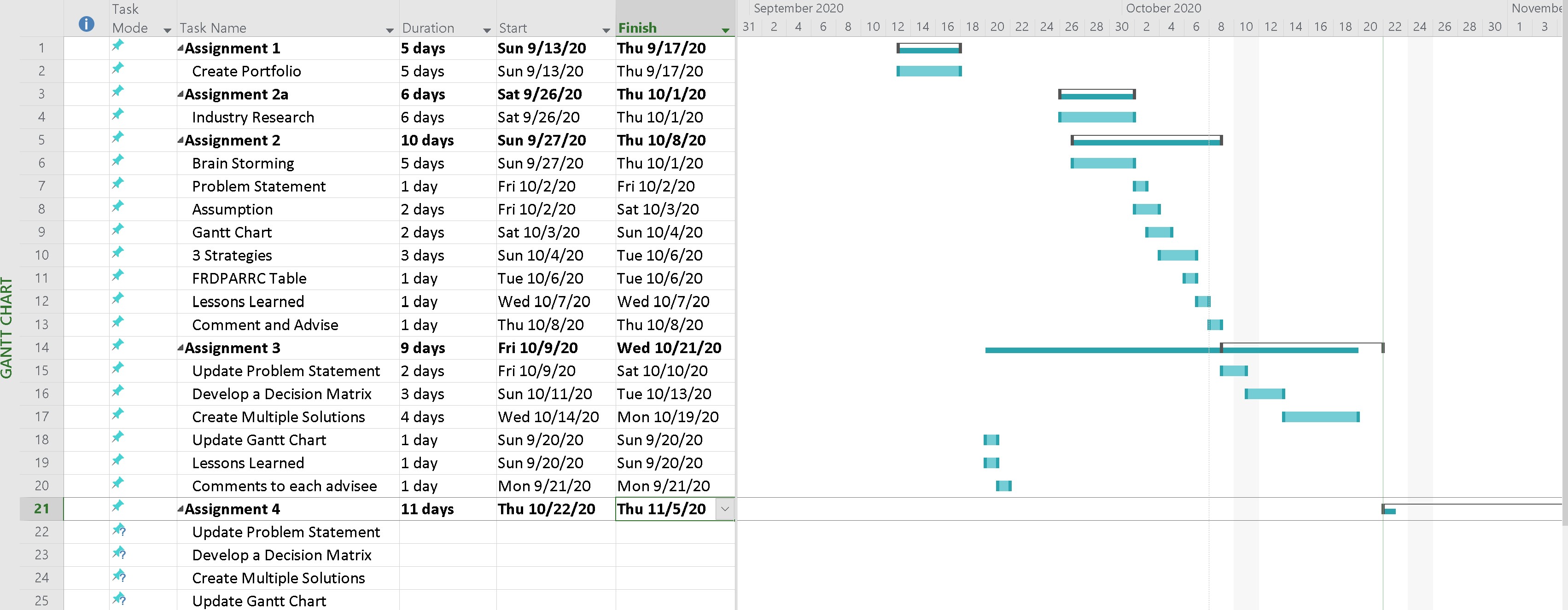
Task: Click the Update Problem Statement Gantt bar in row 15
Action: pos(1234,371)
